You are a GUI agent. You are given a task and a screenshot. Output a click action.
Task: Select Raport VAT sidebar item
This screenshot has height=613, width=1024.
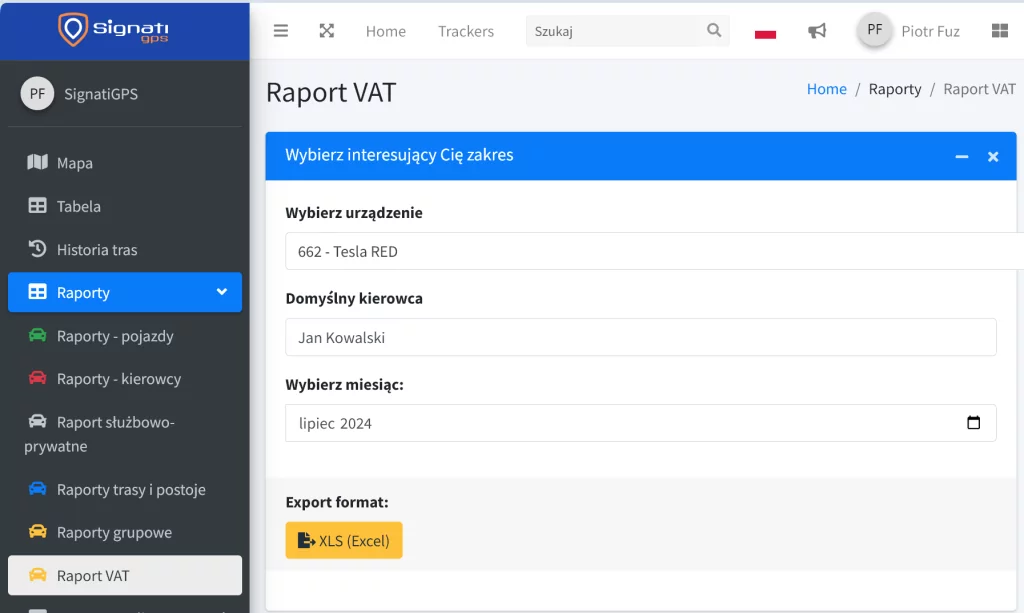click(x=125, y=575)
